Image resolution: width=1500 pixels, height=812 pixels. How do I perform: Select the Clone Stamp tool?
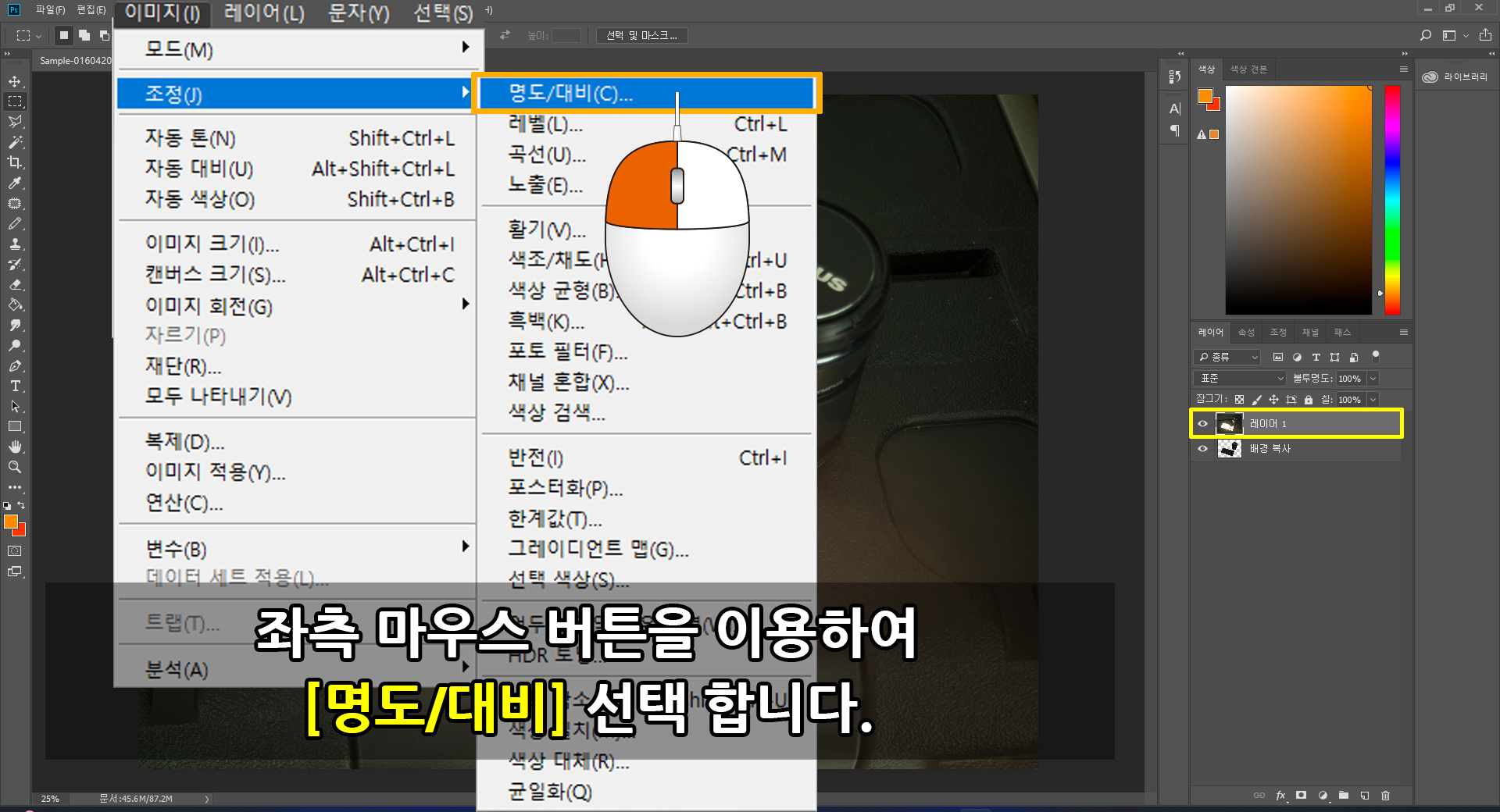(x=15, y=244)
